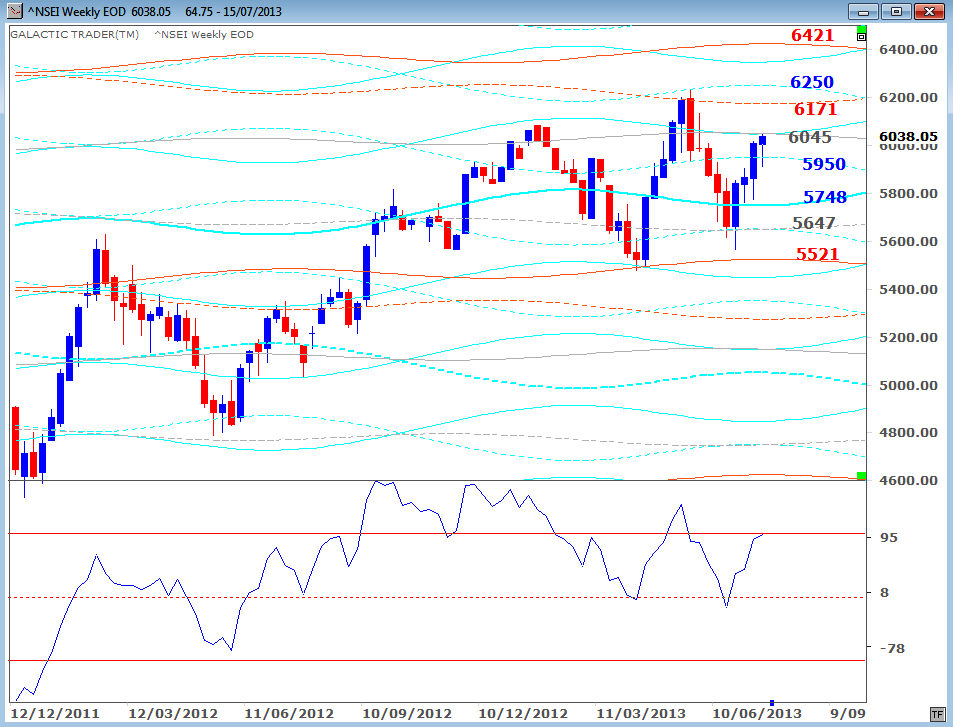Screen dimensions: 953x727
Task: Click the 5600.00 price axis value
Action: [908, 241]
